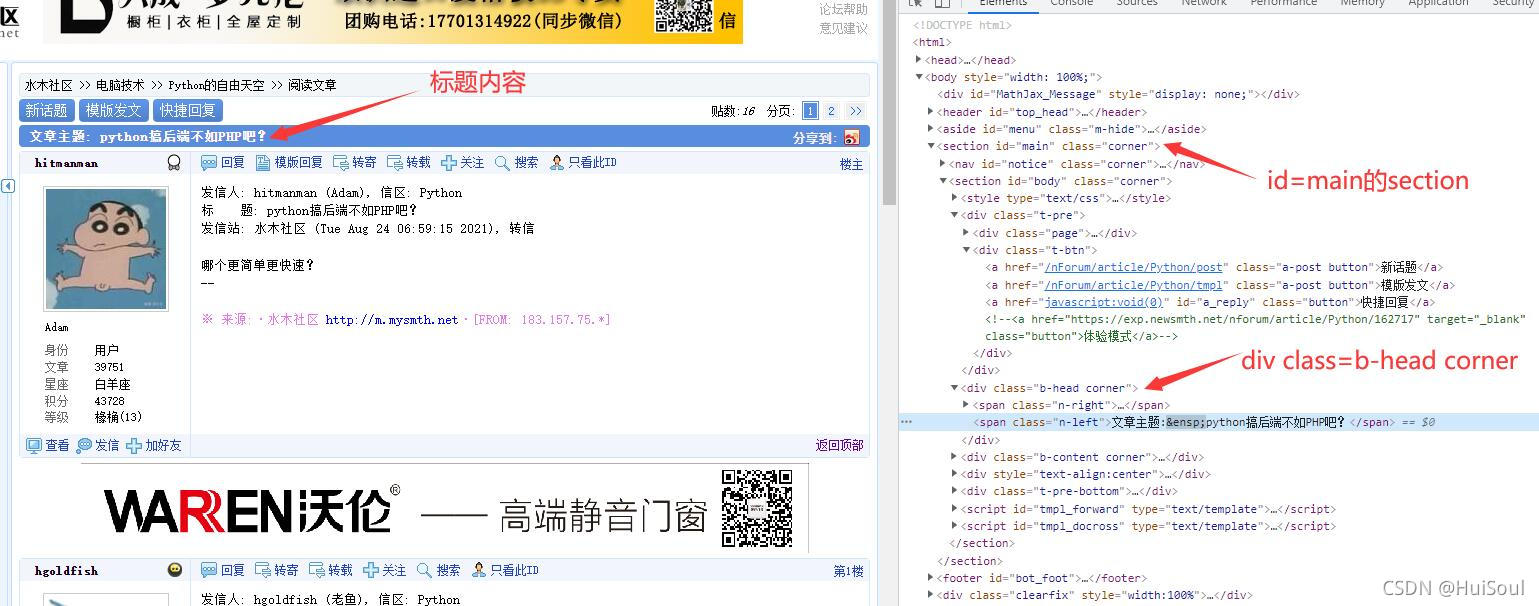Switch to the Console tab in DevTools

coord(1071,3)
